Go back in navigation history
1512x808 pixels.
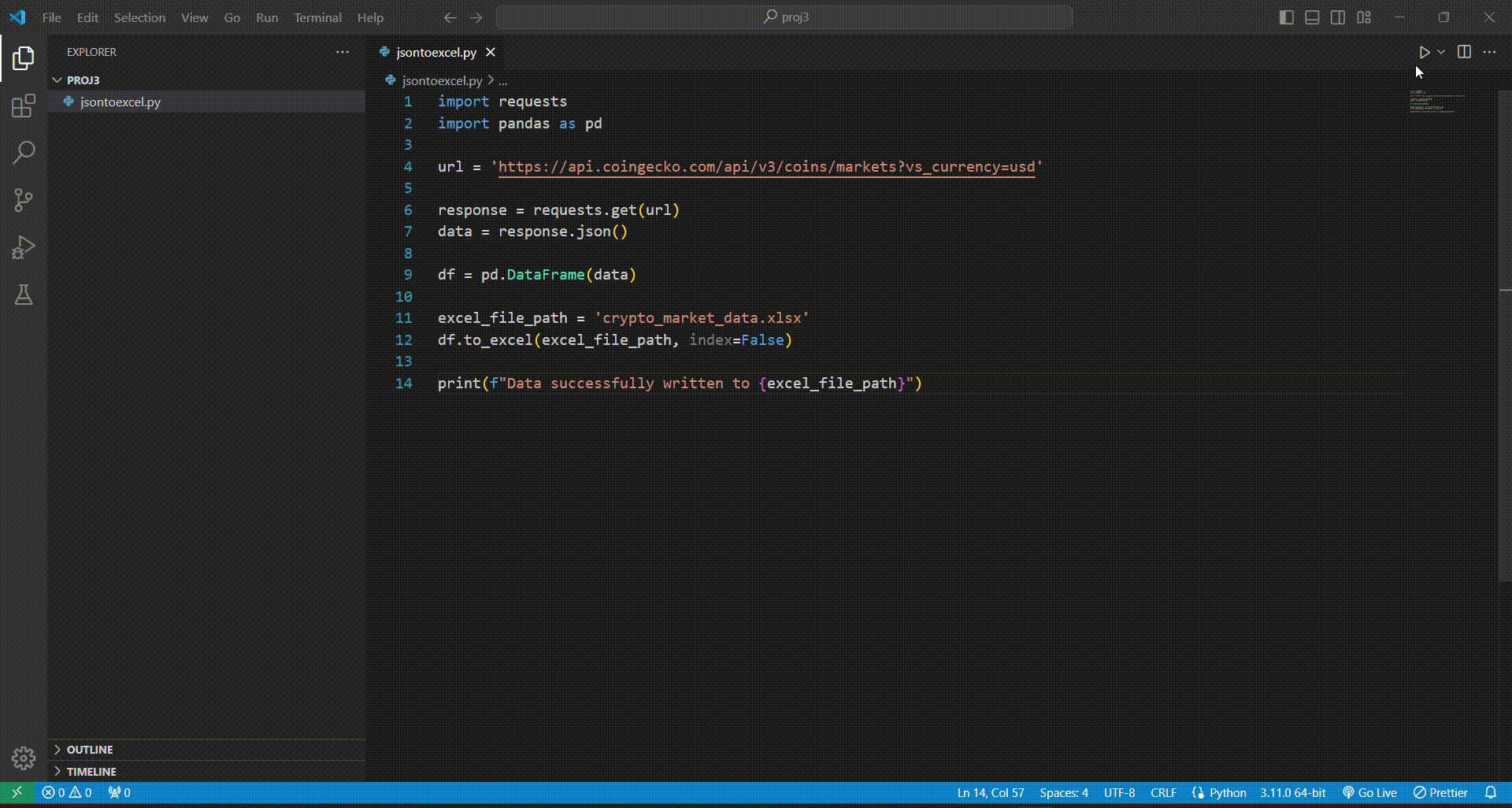[450, 17]
